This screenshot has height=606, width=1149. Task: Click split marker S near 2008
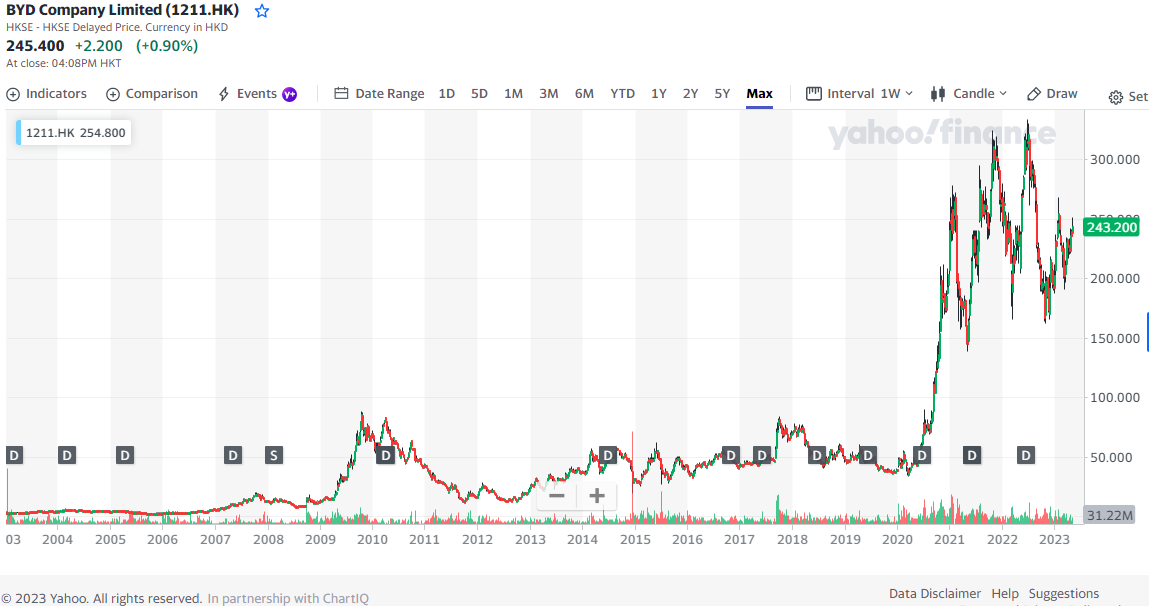(273, 455)
